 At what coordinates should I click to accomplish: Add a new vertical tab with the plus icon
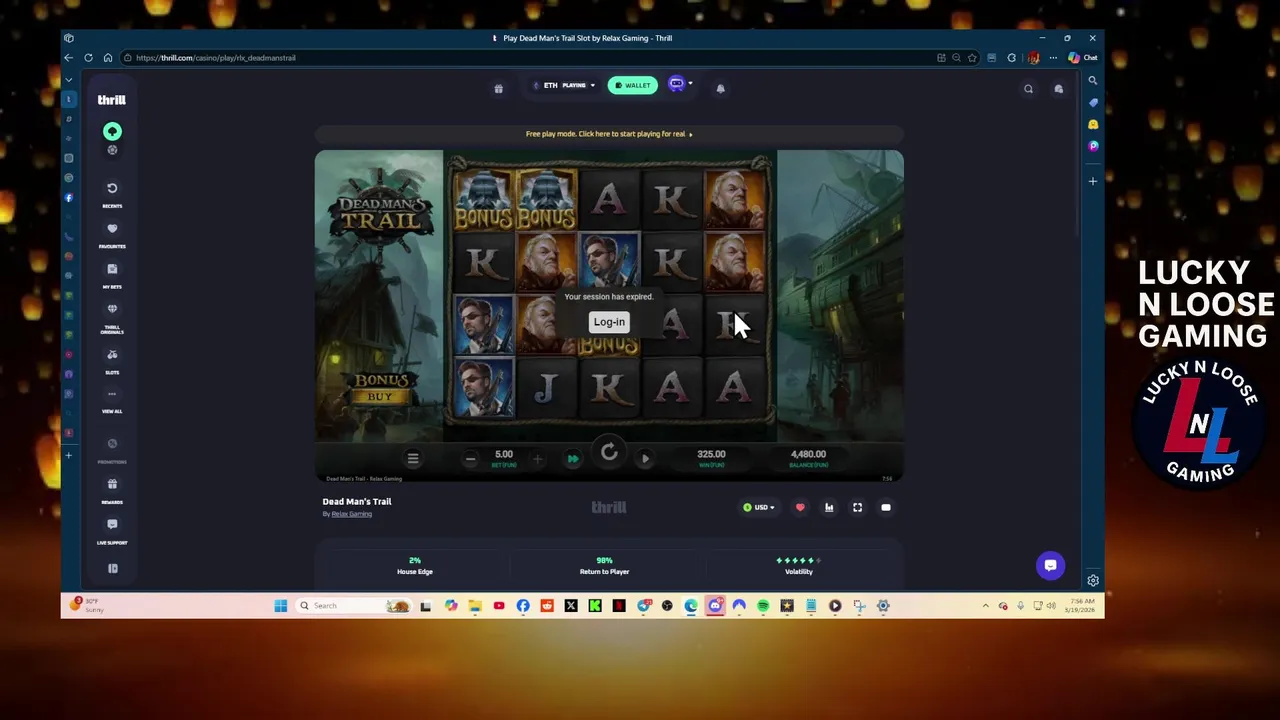click(x=69, y=455)
